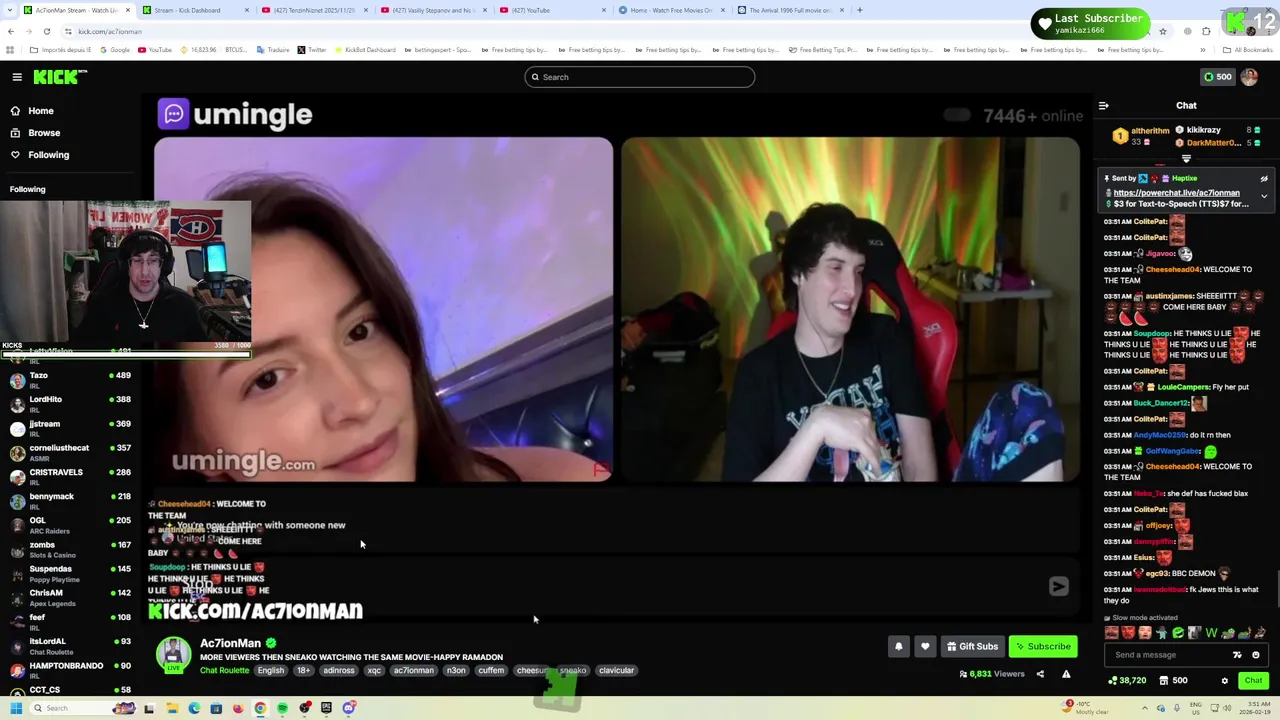Click the green Subscribe button
This screenshot has height=720, width=1280.
[x=1043, y=646]
